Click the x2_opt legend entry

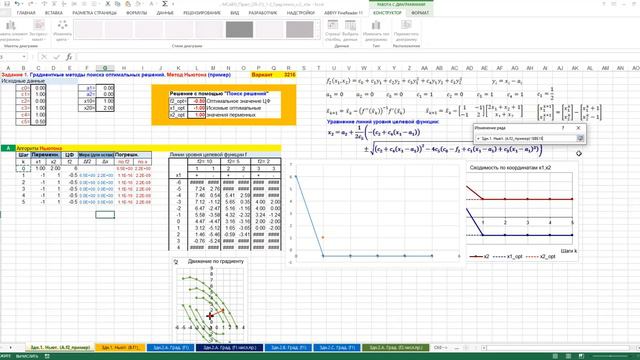point(541,256)
